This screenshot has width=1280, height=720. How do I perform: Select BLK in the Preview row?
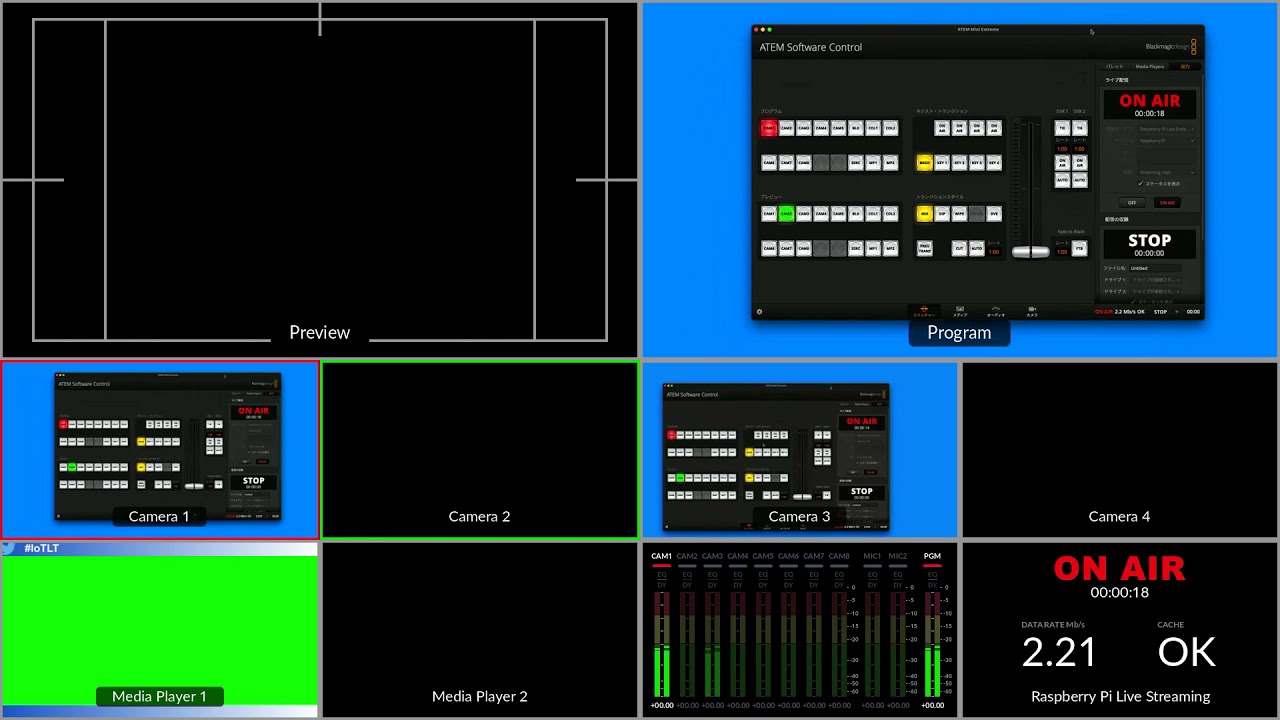click(856, 214)
